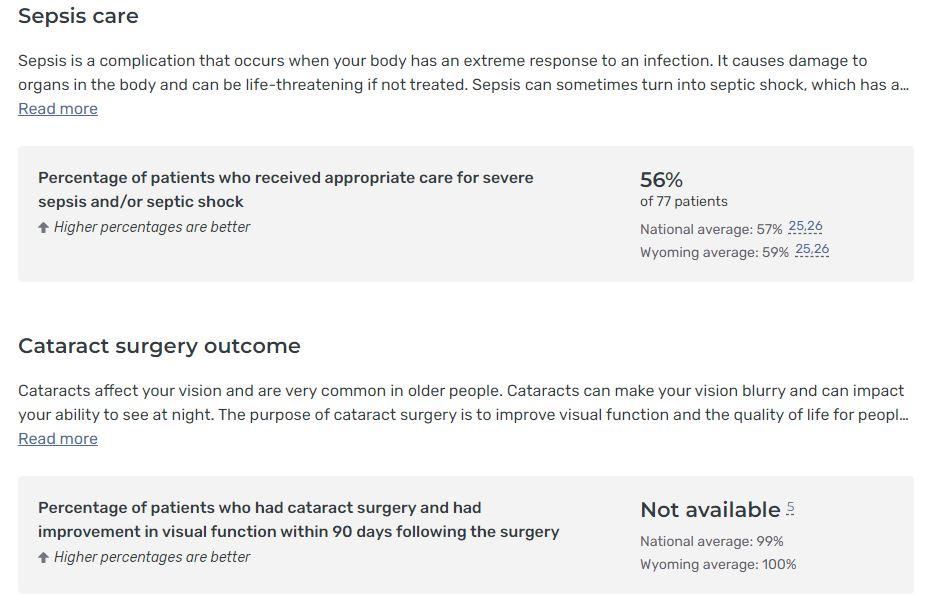Viewport: 935px width, 615px height.
Task: Open the footnote 25,26 next to the Wyoming sepsis average
Action: (812, 250)
